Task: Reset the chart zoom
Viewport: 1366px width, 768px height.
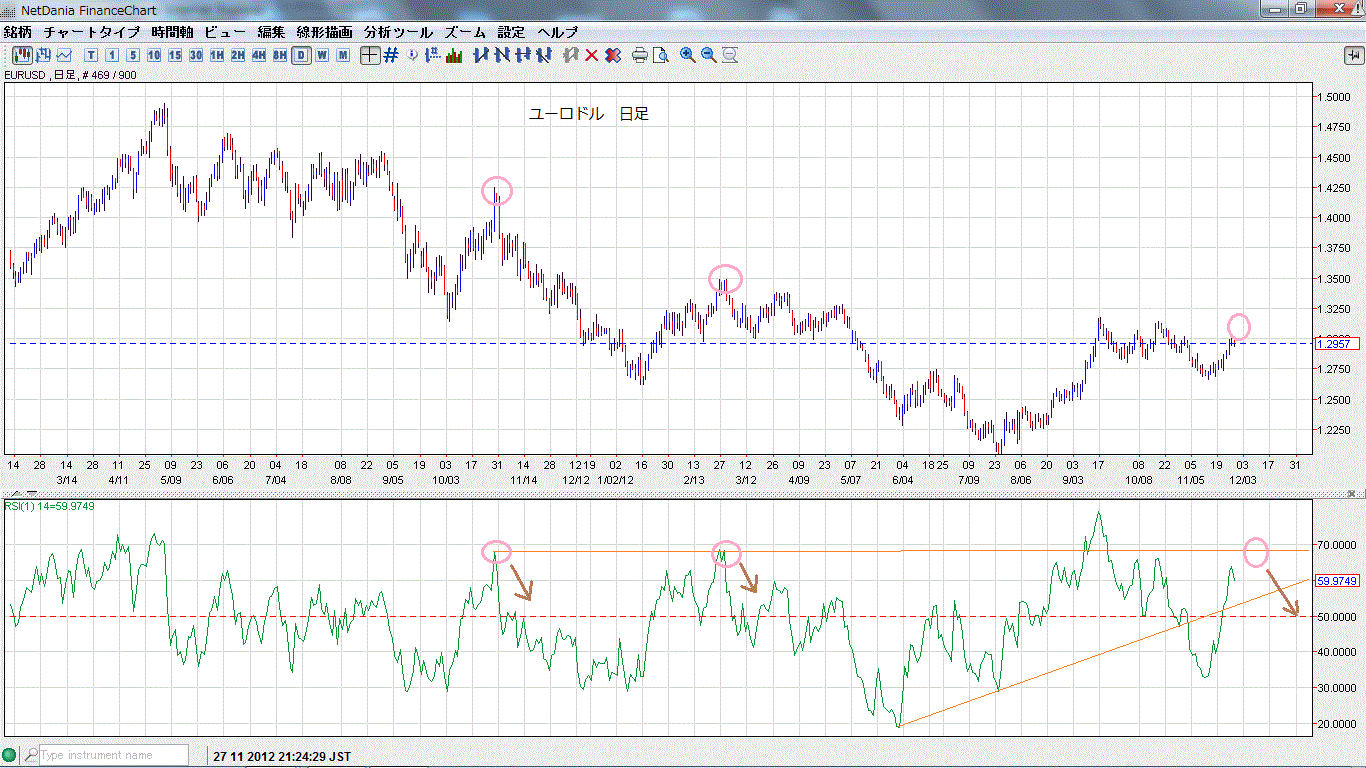Action: click(730, 55)
